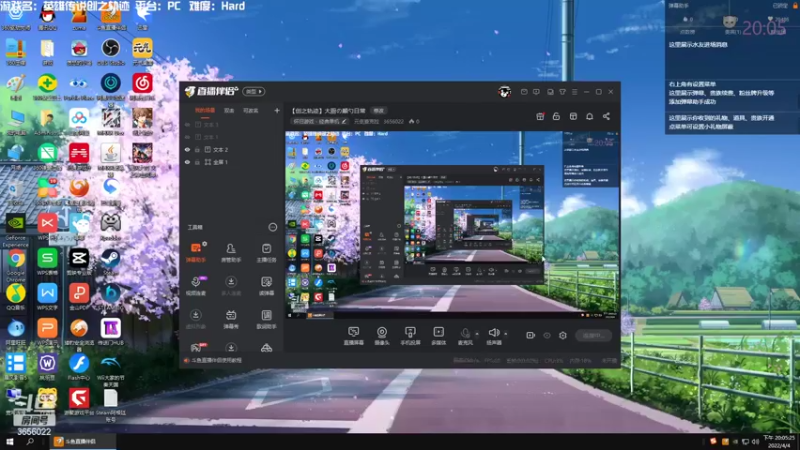
Task: Add a multimedia source (多媒体)
Action: 438,336
